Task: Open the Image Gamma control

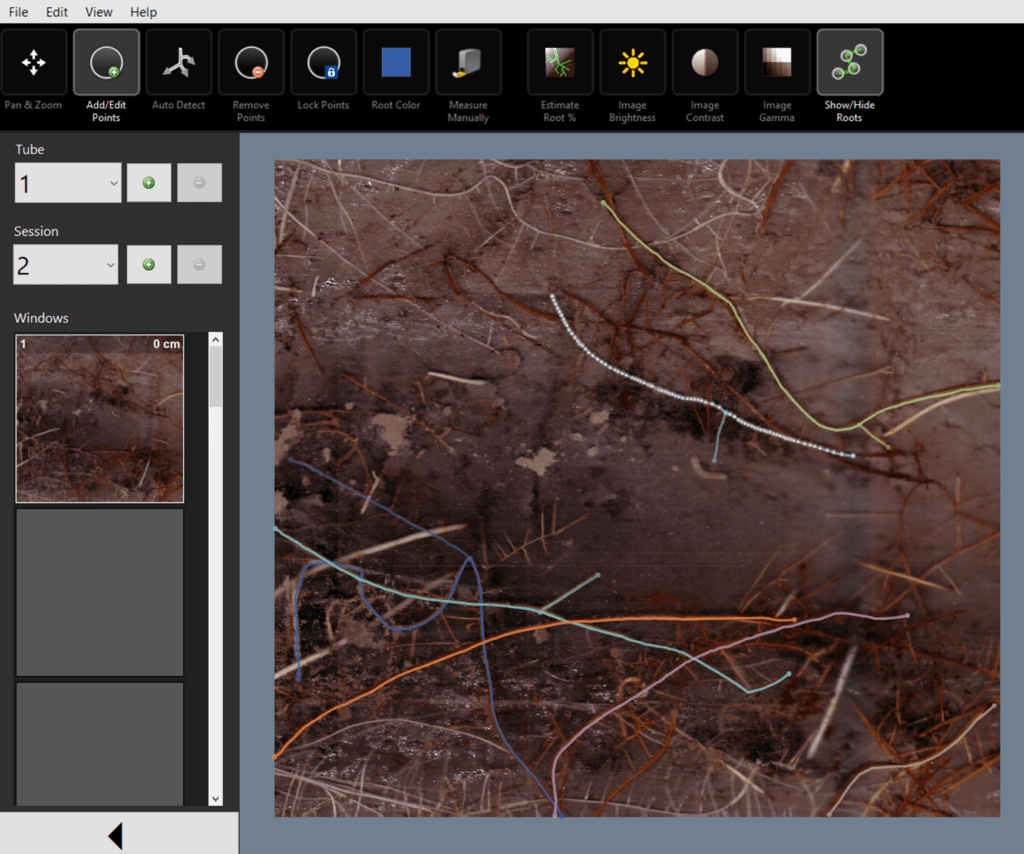Action: 777,64
